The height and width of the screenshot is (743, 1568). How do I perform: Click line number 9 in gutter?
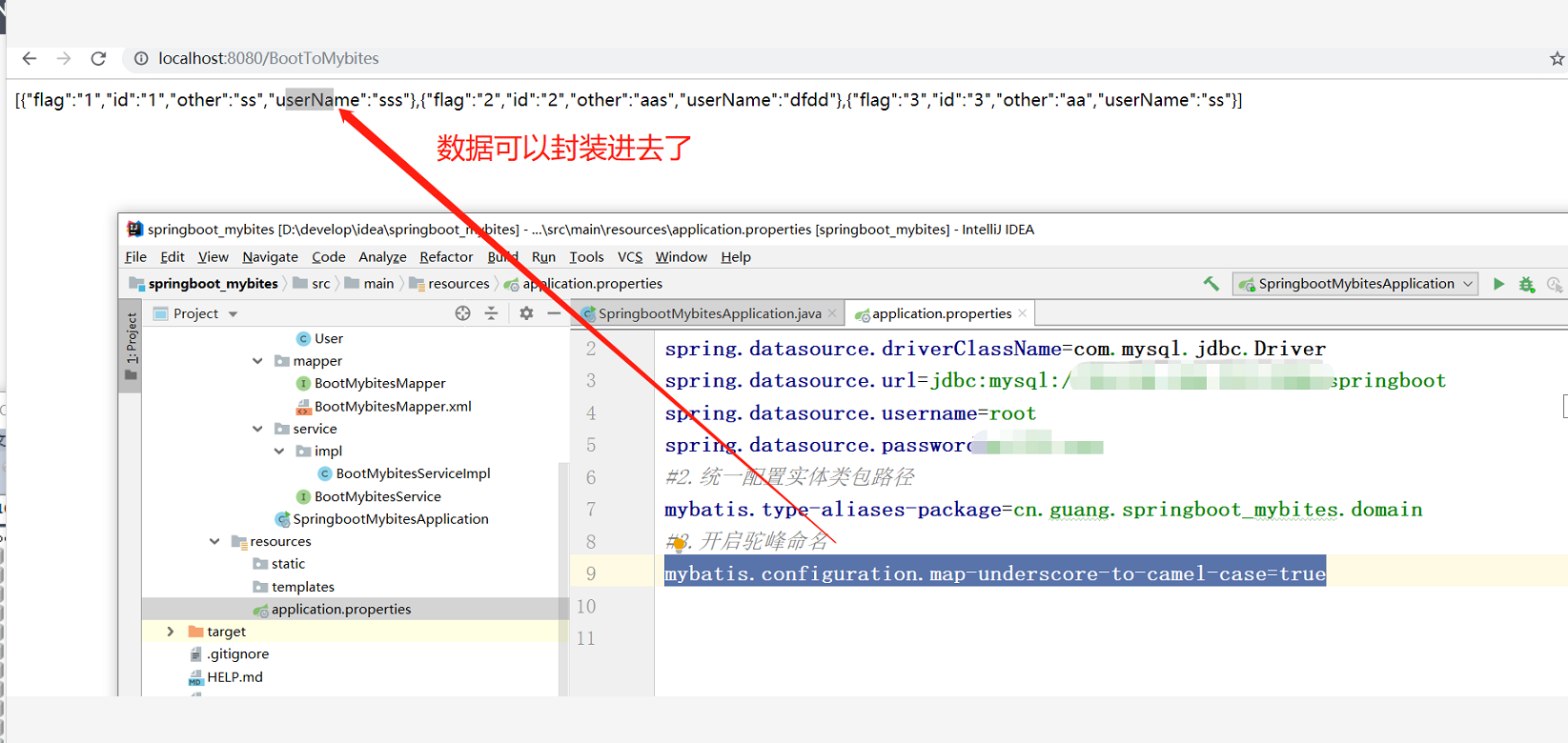[x=591, y=573]
